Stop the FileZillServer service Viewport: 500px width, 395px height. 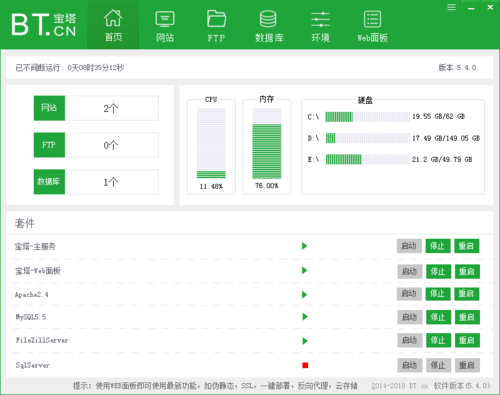point(438,340)
